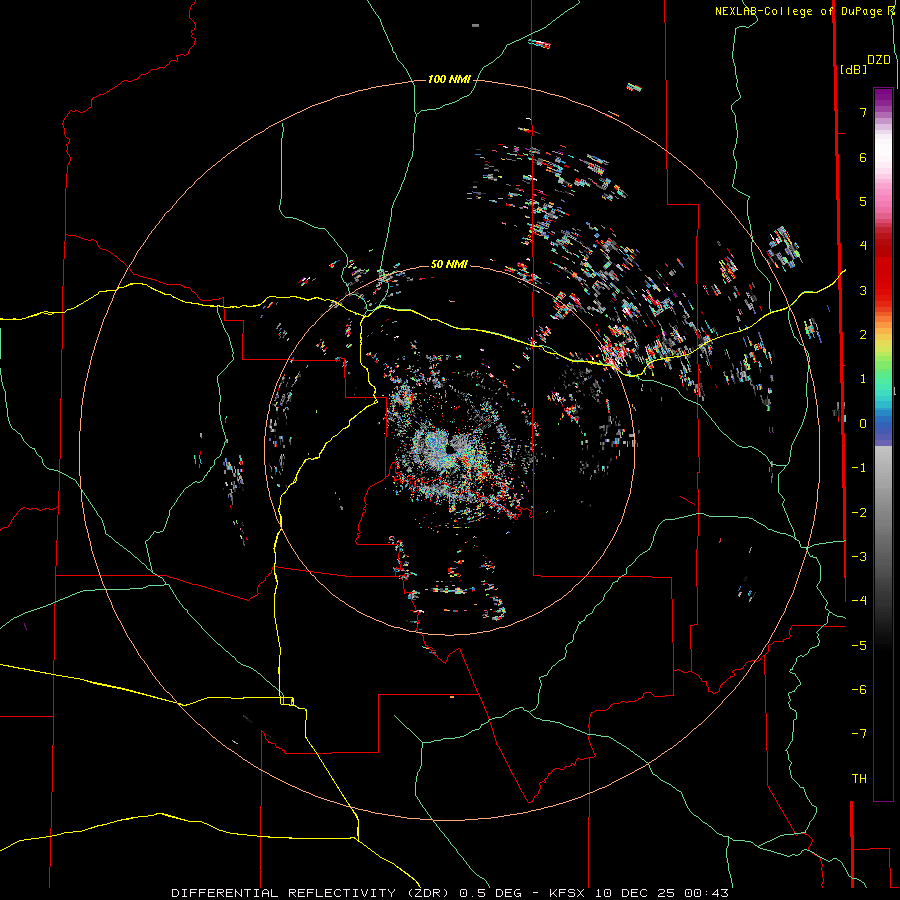This screenshot has height=900, width=900.
Task: Click the [dB] unit label
Action: click(853, 69)
